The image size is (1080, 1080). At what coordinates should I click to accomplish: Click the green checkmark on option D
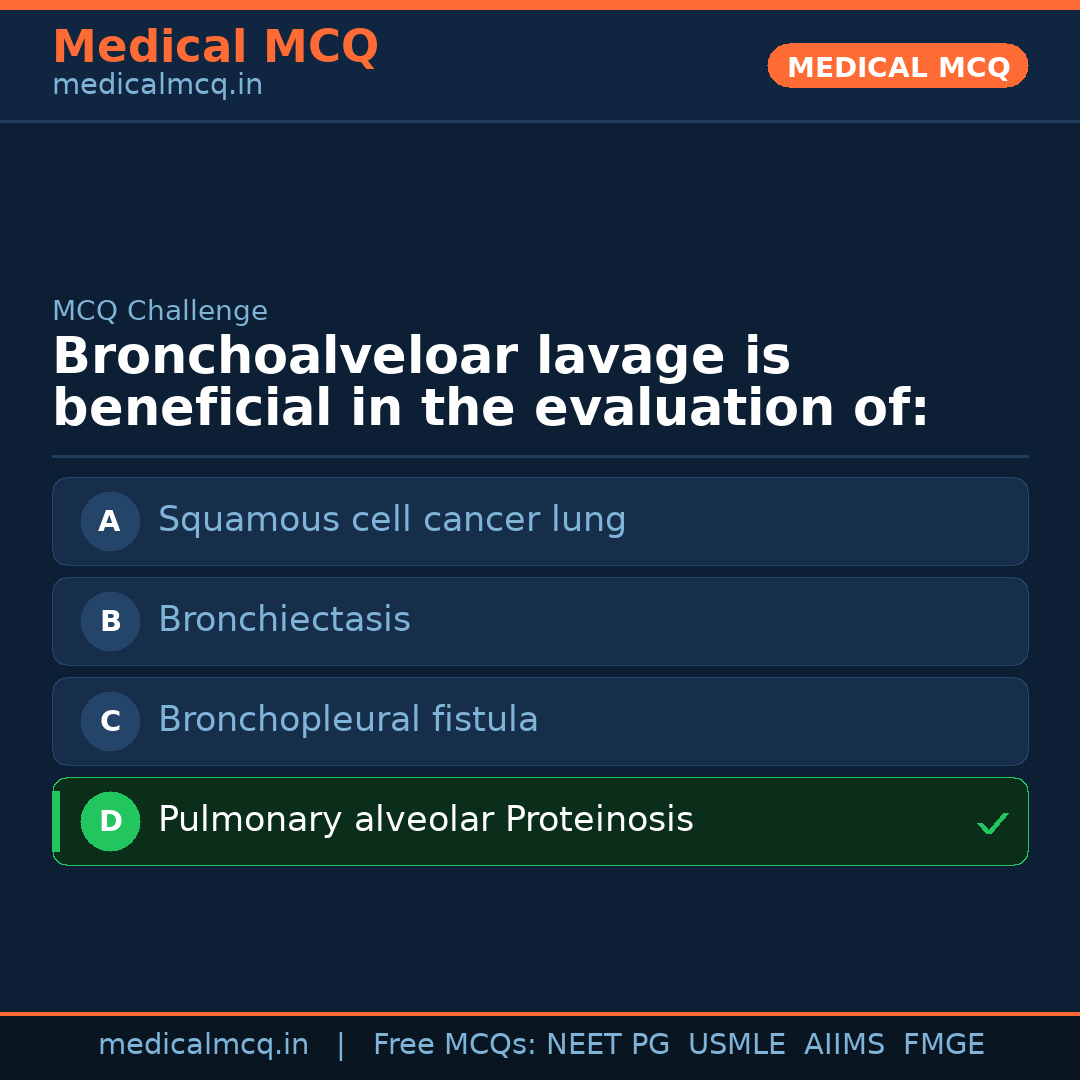coord(992,824)
